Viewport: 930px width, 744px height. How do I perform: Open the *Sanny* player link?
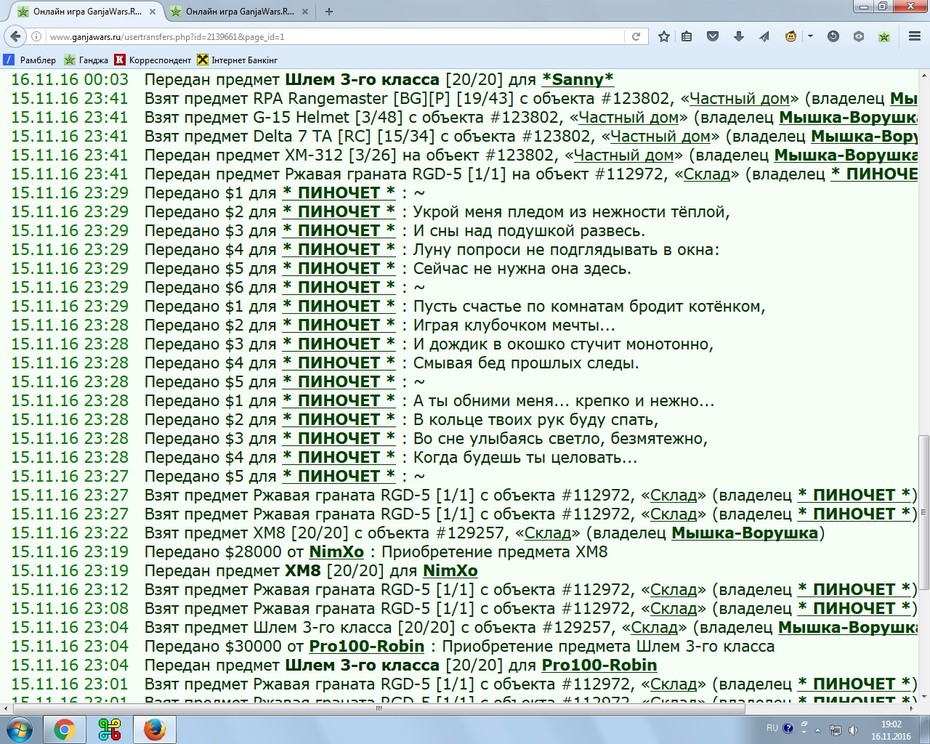coord(577,80)
